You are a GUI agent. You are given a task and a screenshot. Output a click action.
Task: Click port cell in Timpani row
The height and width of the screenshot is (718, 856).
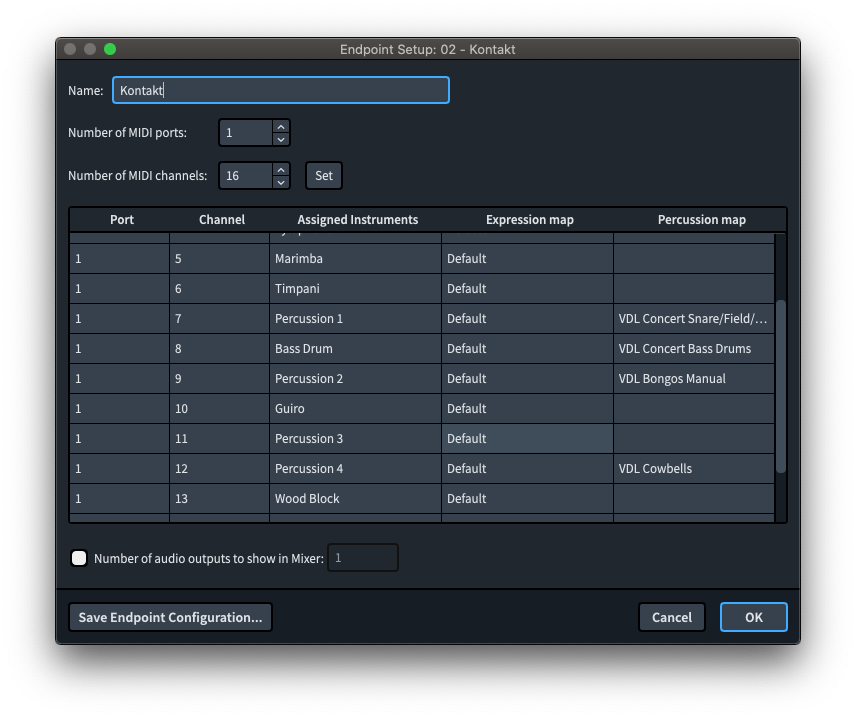pos(120,289)
